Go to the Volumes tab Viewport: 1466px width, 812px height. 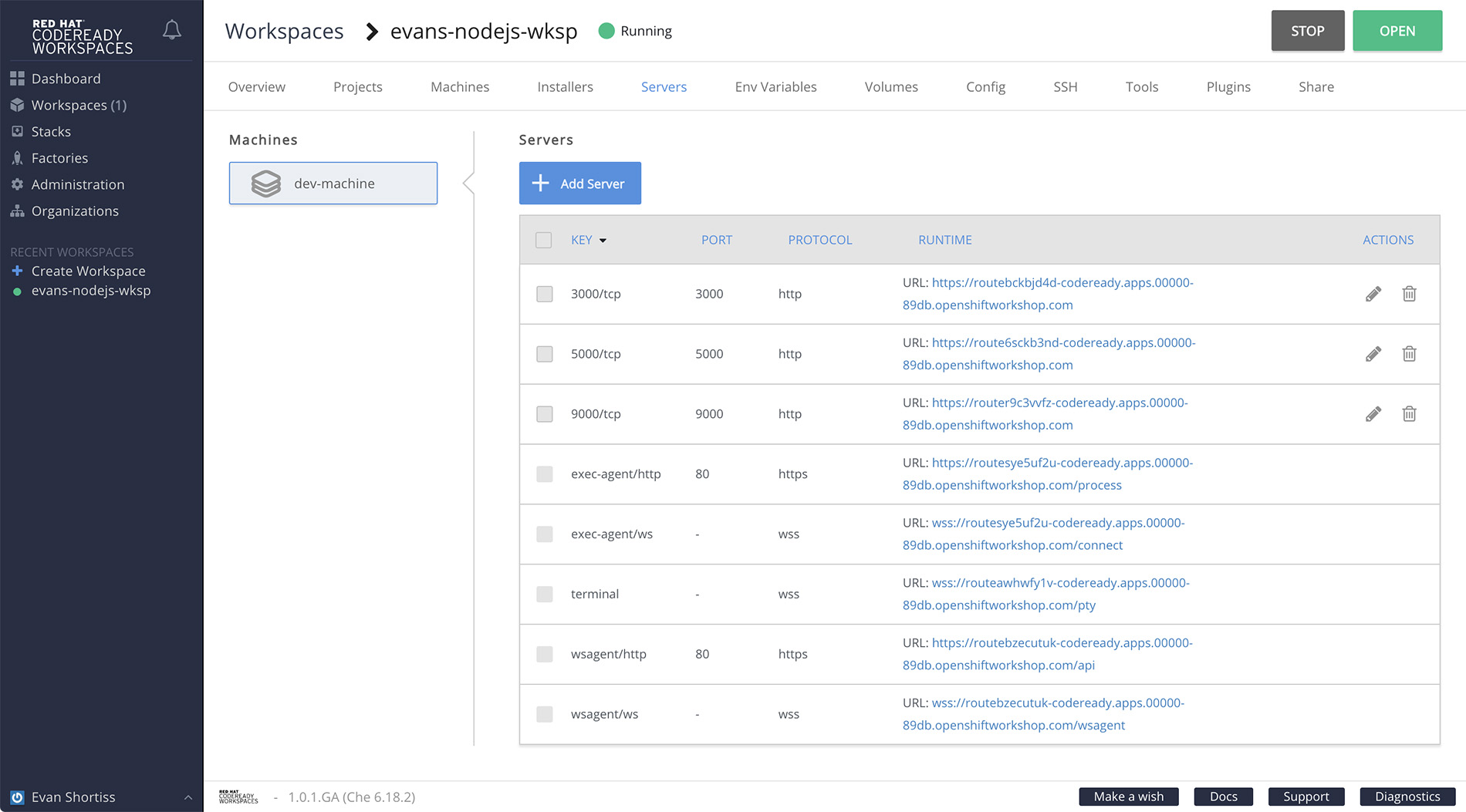(891, 87)
